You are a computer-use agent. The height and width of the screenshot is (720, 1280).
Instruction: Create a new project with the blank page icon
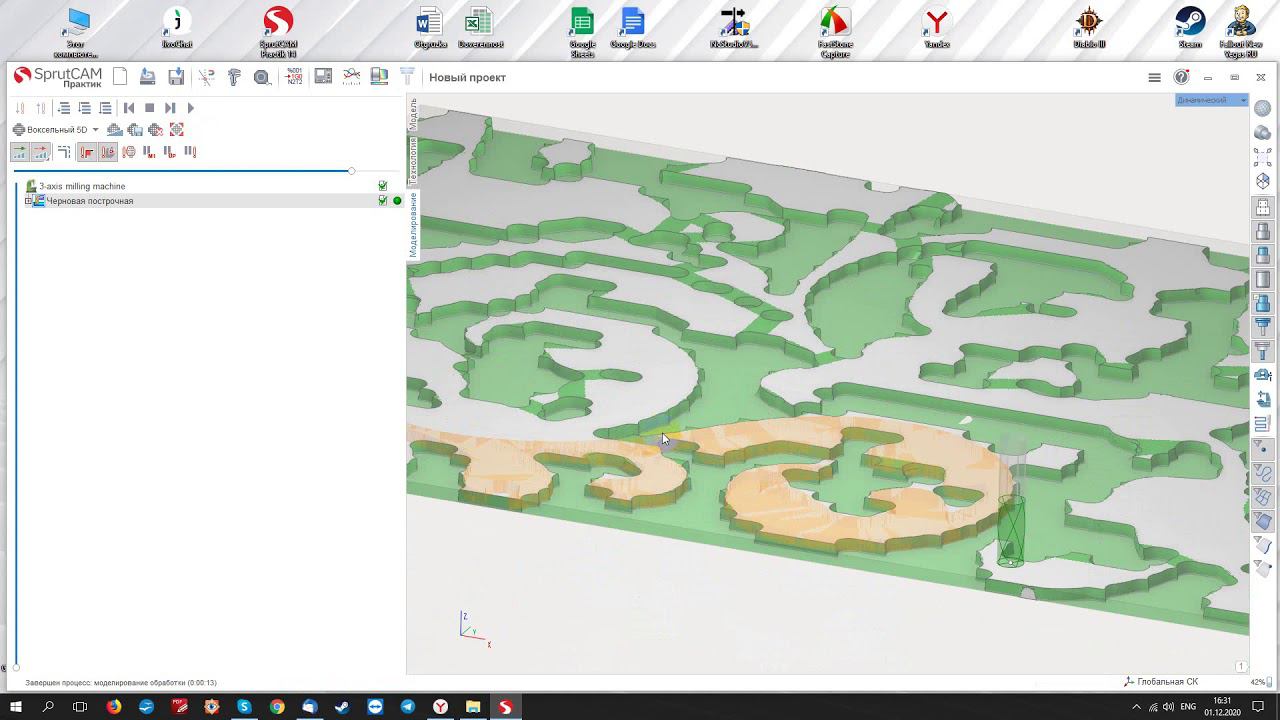[x=120, y=77]
